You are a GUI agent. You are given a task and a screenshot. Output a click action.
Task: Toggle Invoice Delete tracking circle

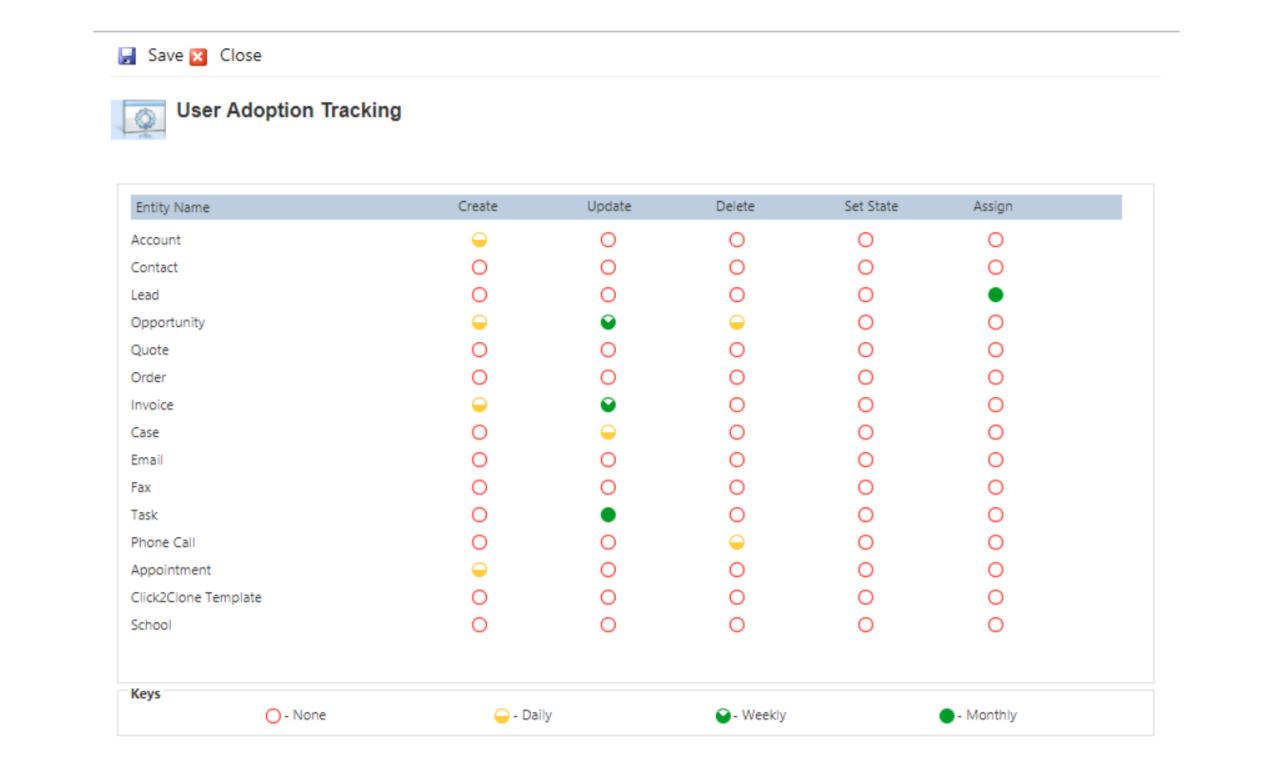[x=737, y=405]
